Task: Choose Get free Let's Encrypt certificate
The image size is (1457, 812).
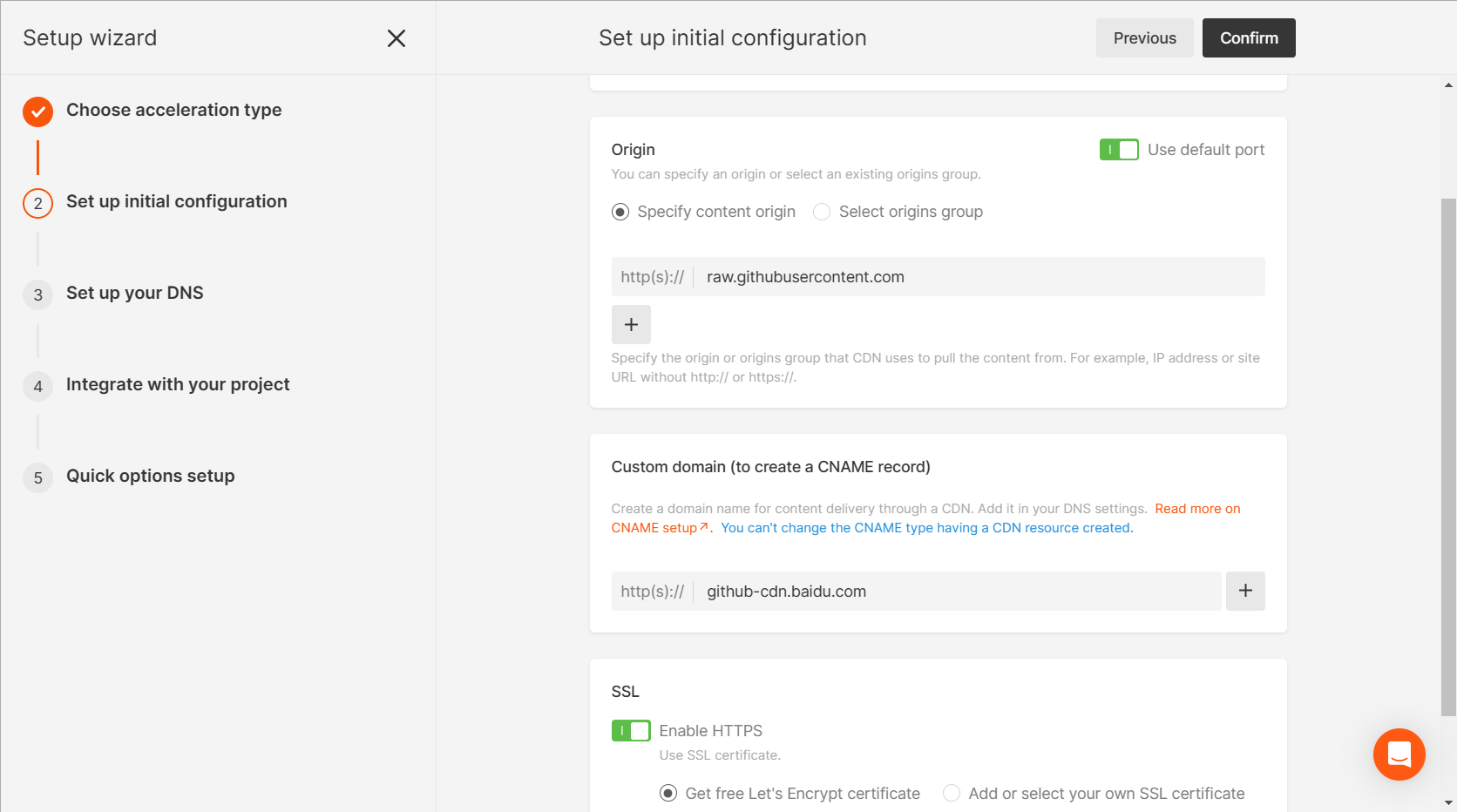Action: pyautogui.click(x=668, y=793)
